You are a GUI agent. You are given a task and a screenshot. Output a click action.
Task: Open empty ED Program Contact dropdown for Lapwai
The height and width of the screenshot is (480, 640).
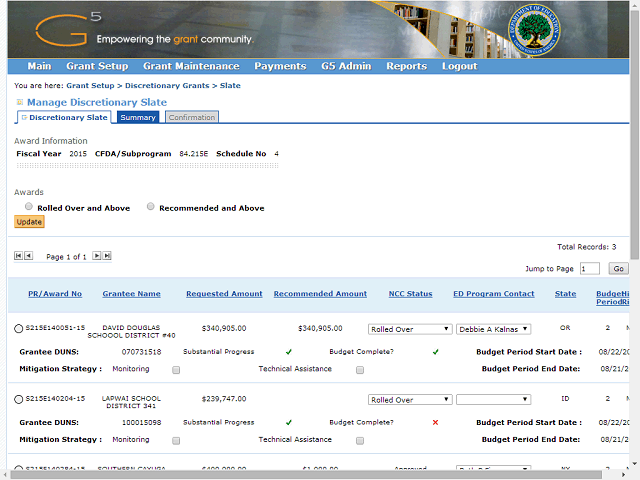point(493,400)
